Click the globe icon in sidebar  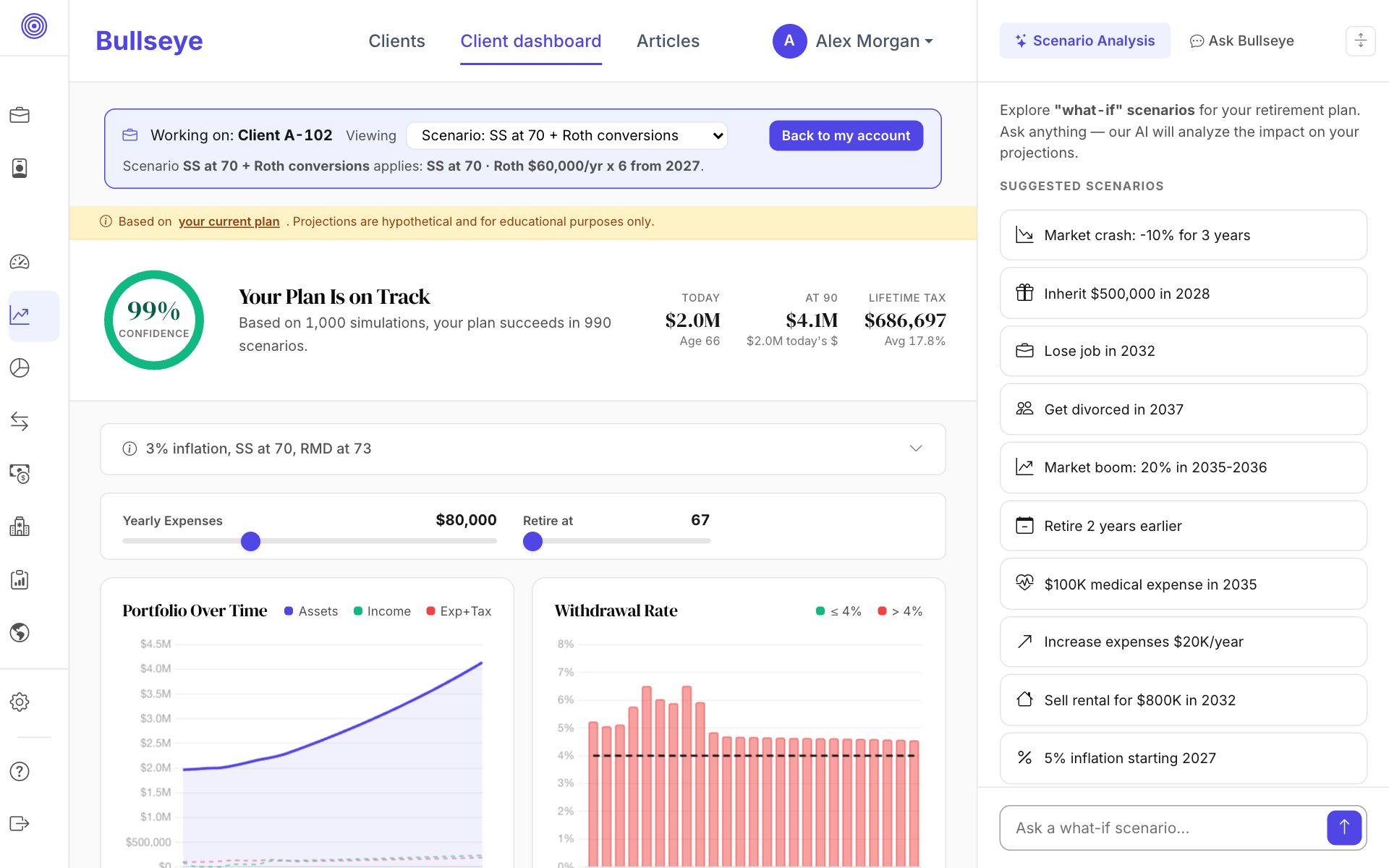pyautogui.click(x=20, y=632)
